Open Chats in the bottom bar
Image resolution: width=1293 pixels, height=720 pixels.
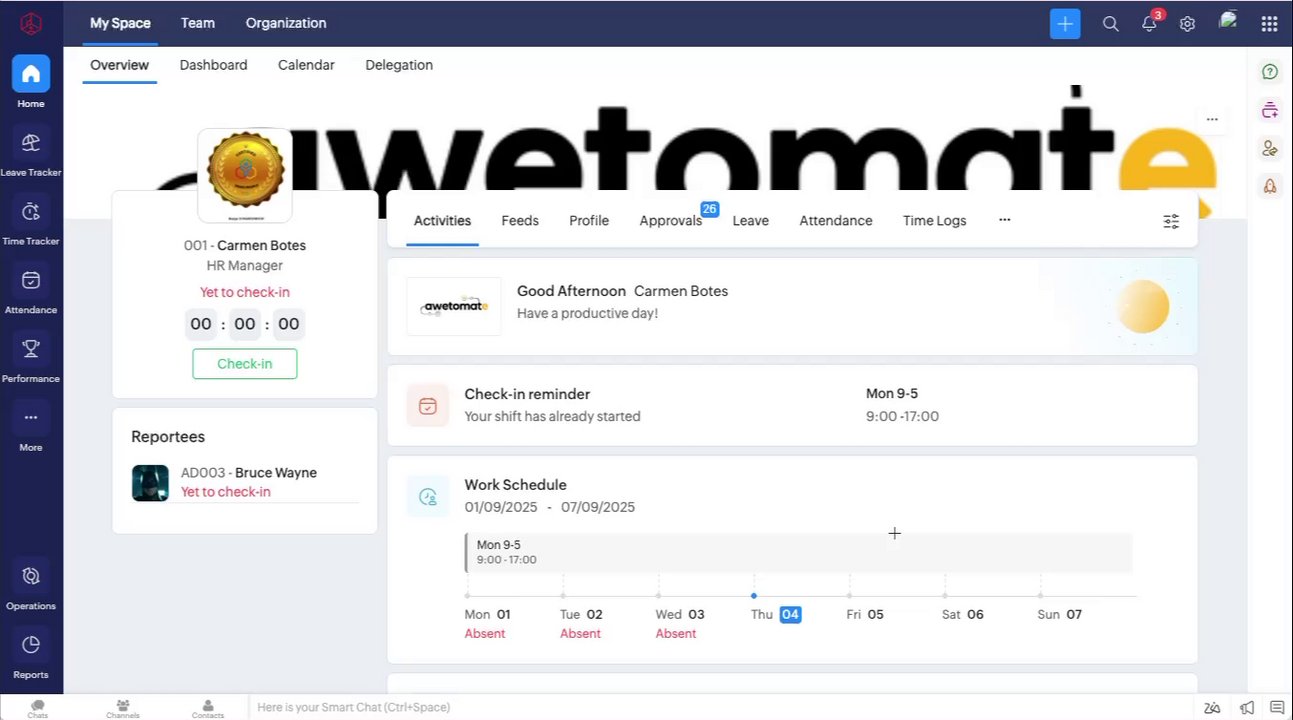[38, 709]
